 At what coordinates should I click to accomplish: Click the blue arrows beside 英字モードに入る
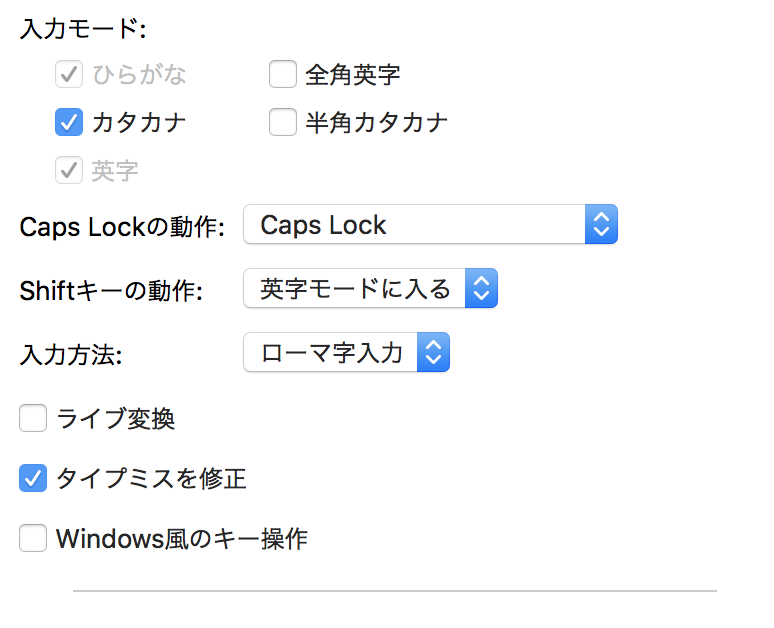pyautogui.click(x=481, y=290)
